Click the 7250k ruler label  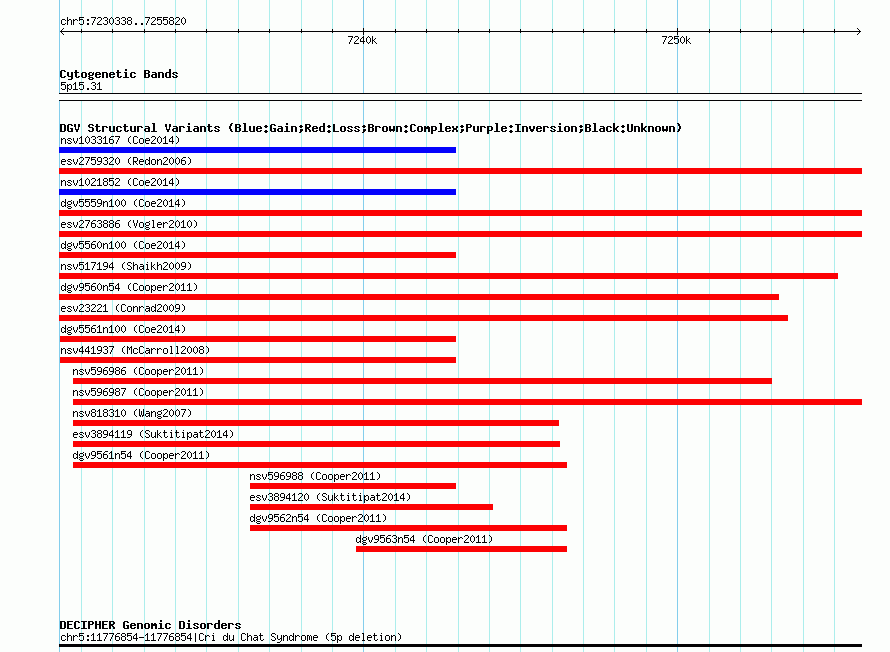pyautogui.click(x=676, y=40)
